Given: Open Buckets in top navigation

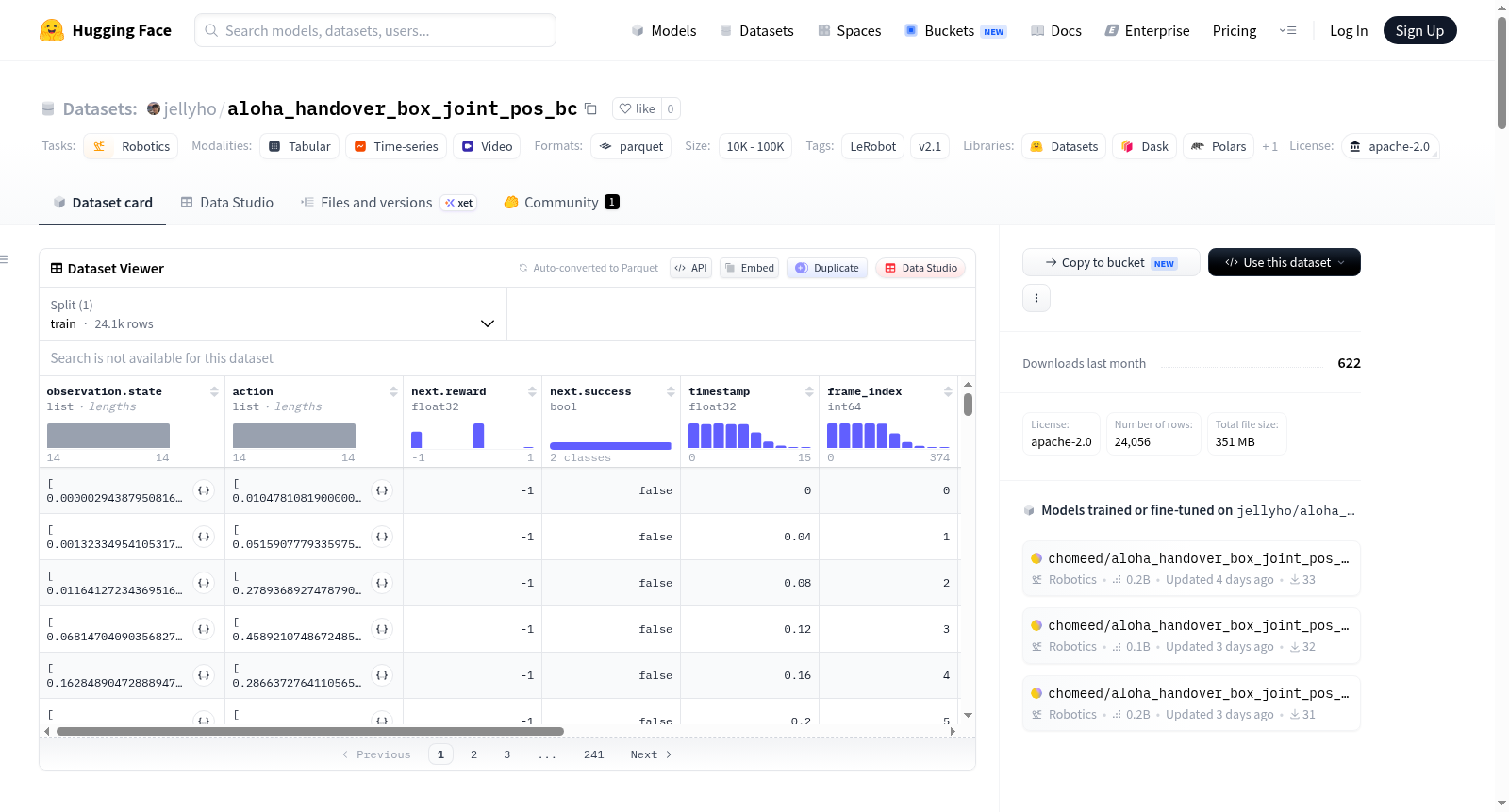Looking at the screenshot, I should pyautogui.click(x=955, y=30).
